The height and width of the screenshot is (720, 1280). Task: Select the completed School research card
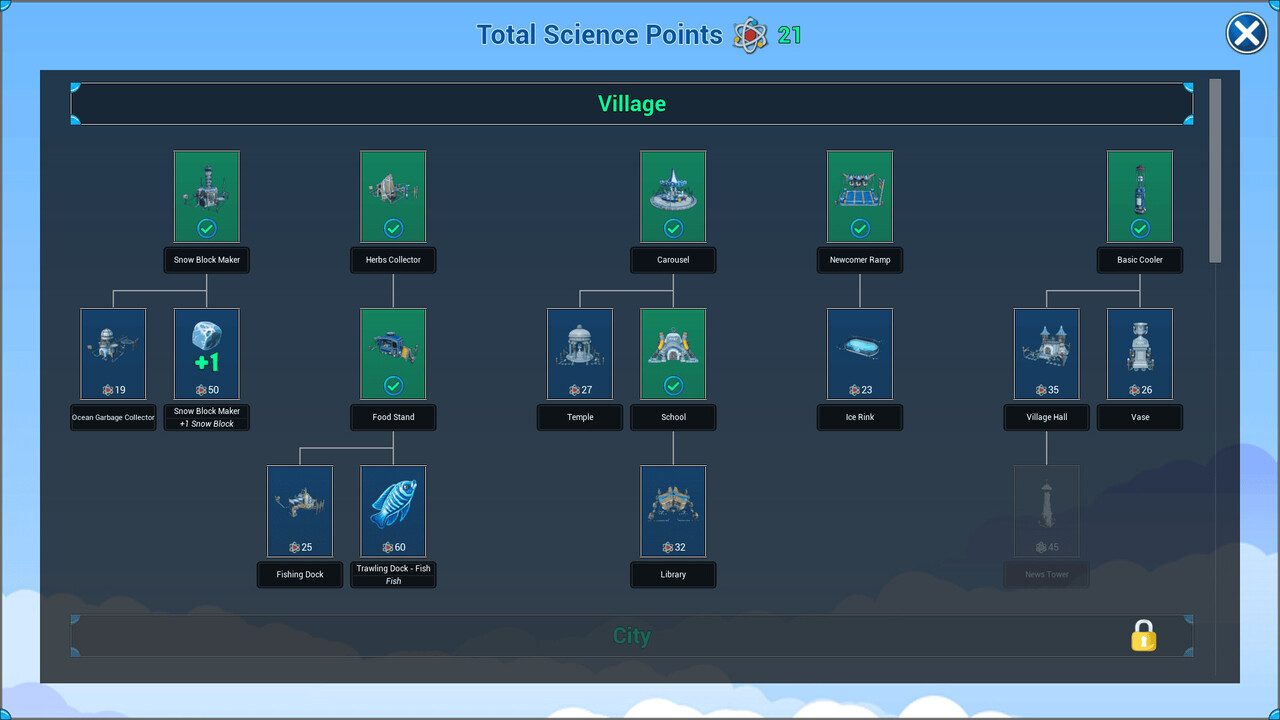pyautogui.click(x=673, y=353)
